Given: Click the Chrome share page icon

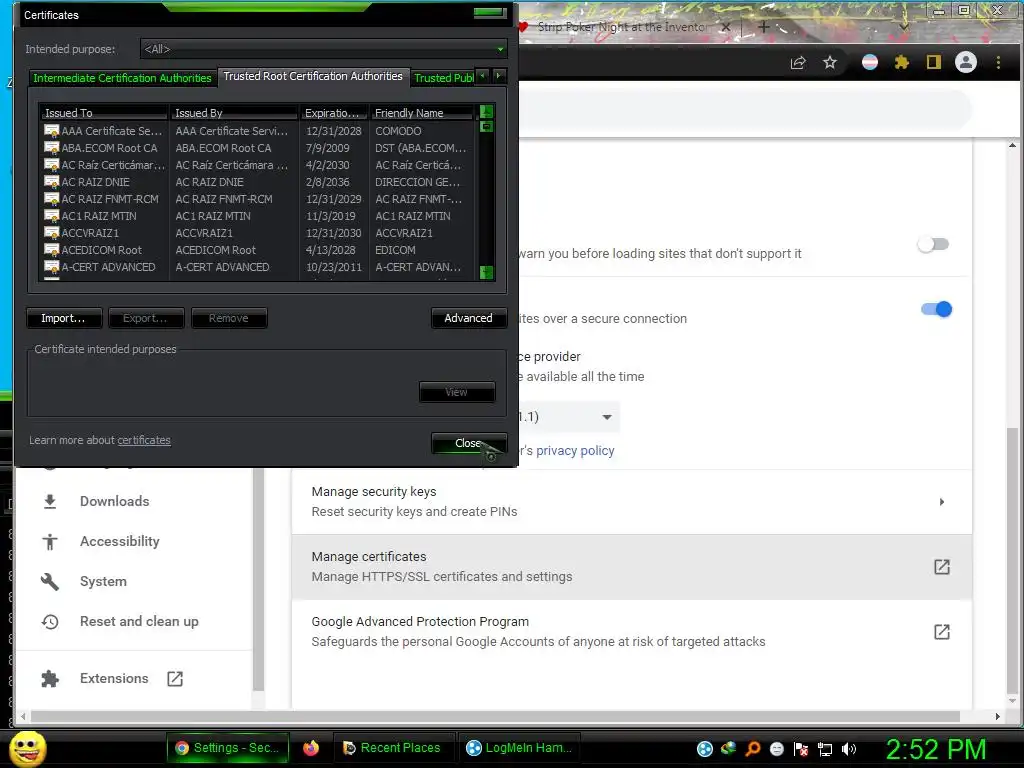Looking at the screenshot, I should pos(798,63).
